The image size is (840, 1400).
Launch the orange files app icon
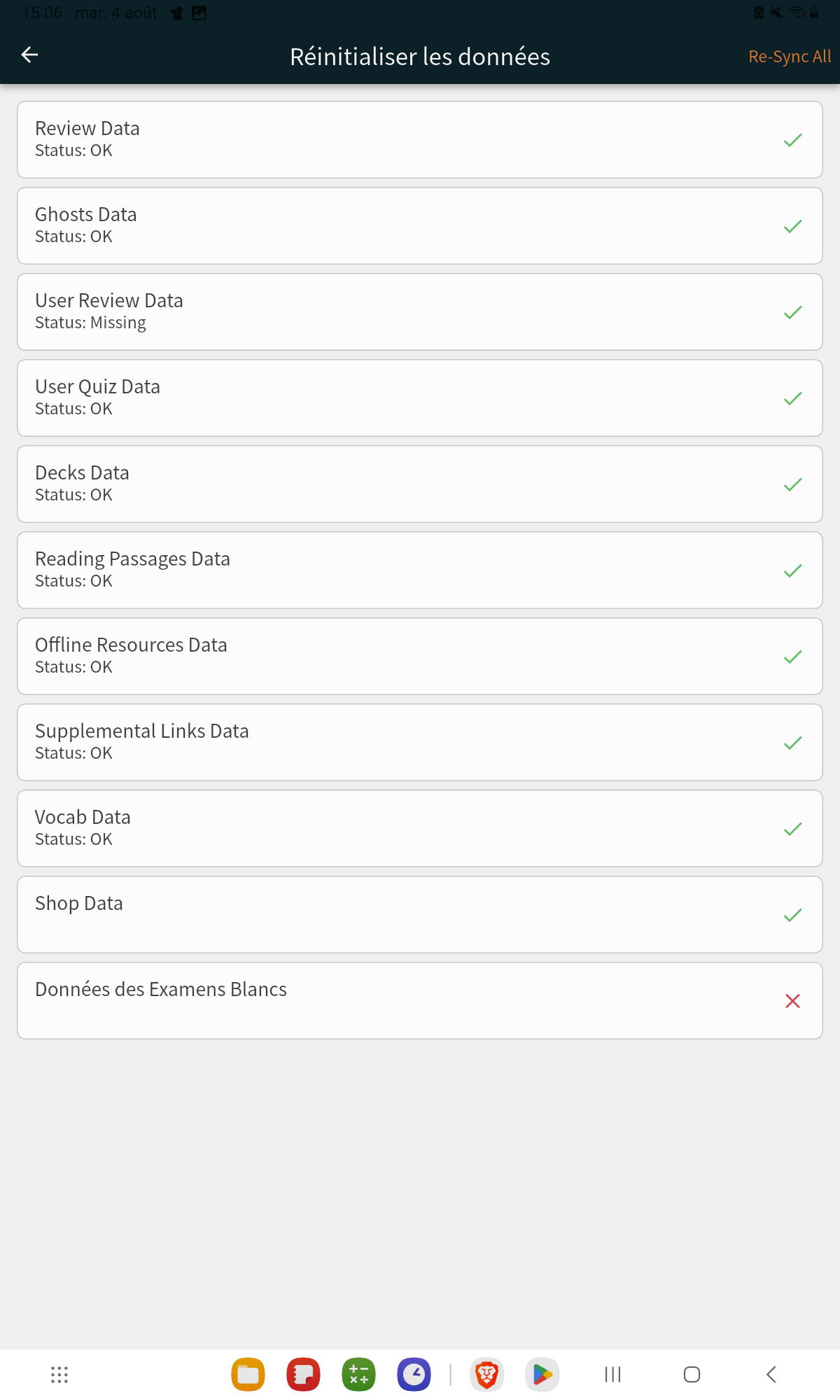coord(248,1375)
